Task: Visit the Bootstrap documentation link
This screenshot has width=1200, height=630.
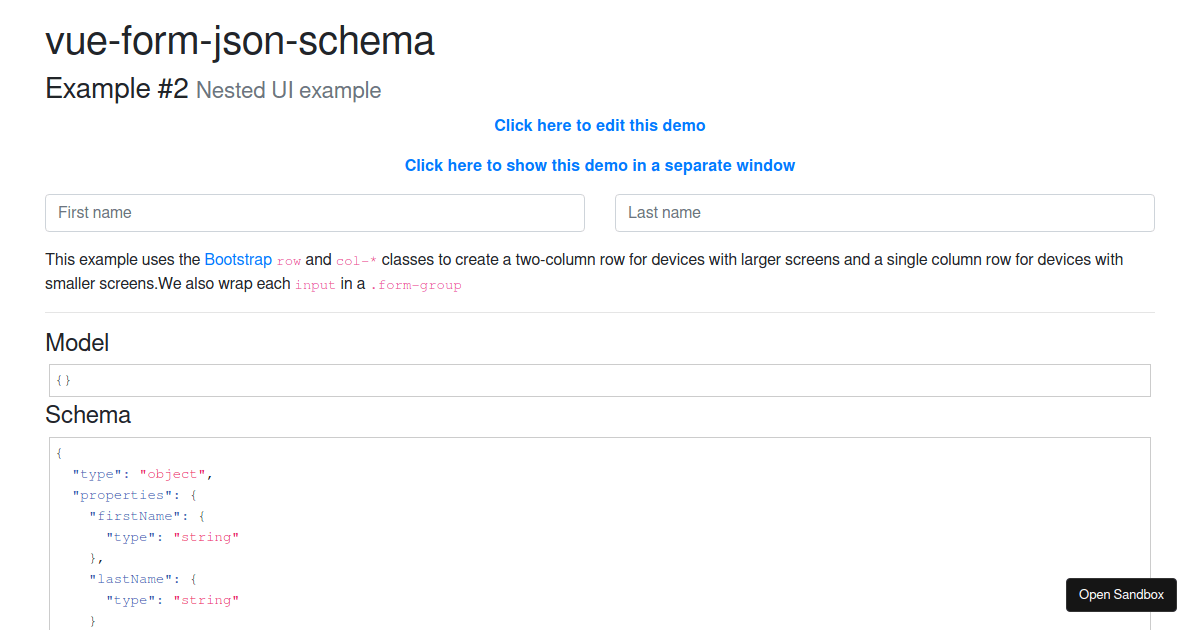Action: (x=238, y=259)
